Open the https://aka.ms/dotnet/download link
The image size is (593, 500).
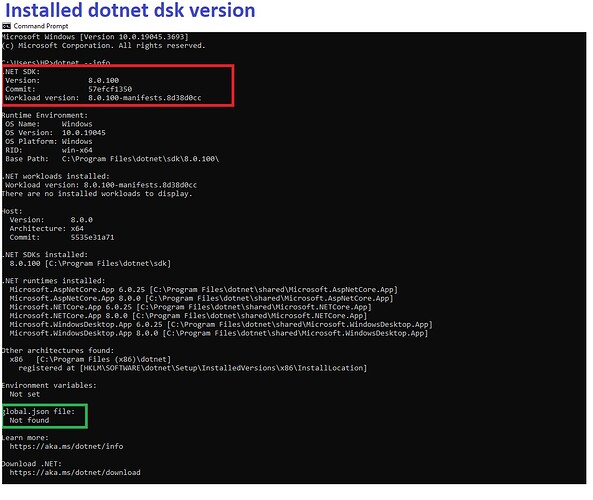(x=75, y=472)
